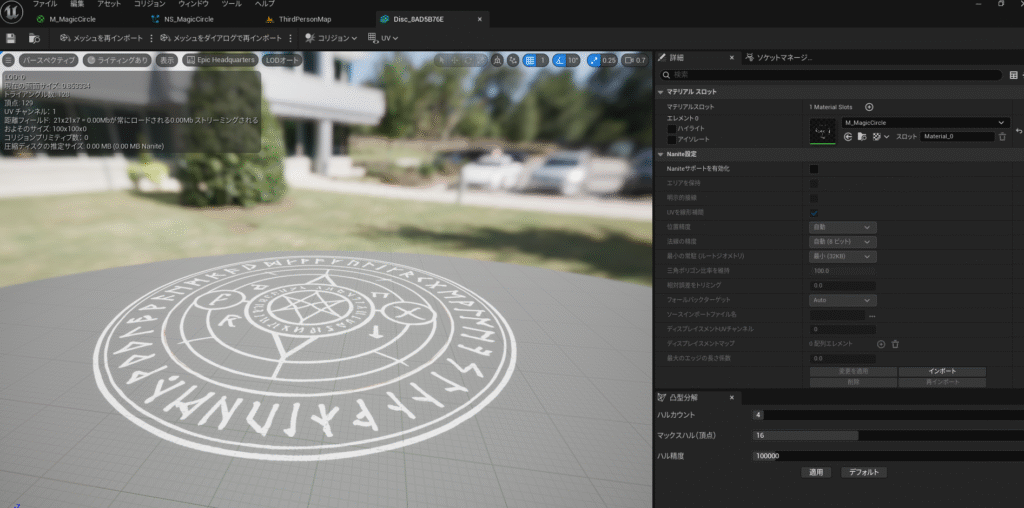This screenshot has height=508, width=1024.
Task: Open the パースペクティブ view mode menu
Action: [48, 60]
